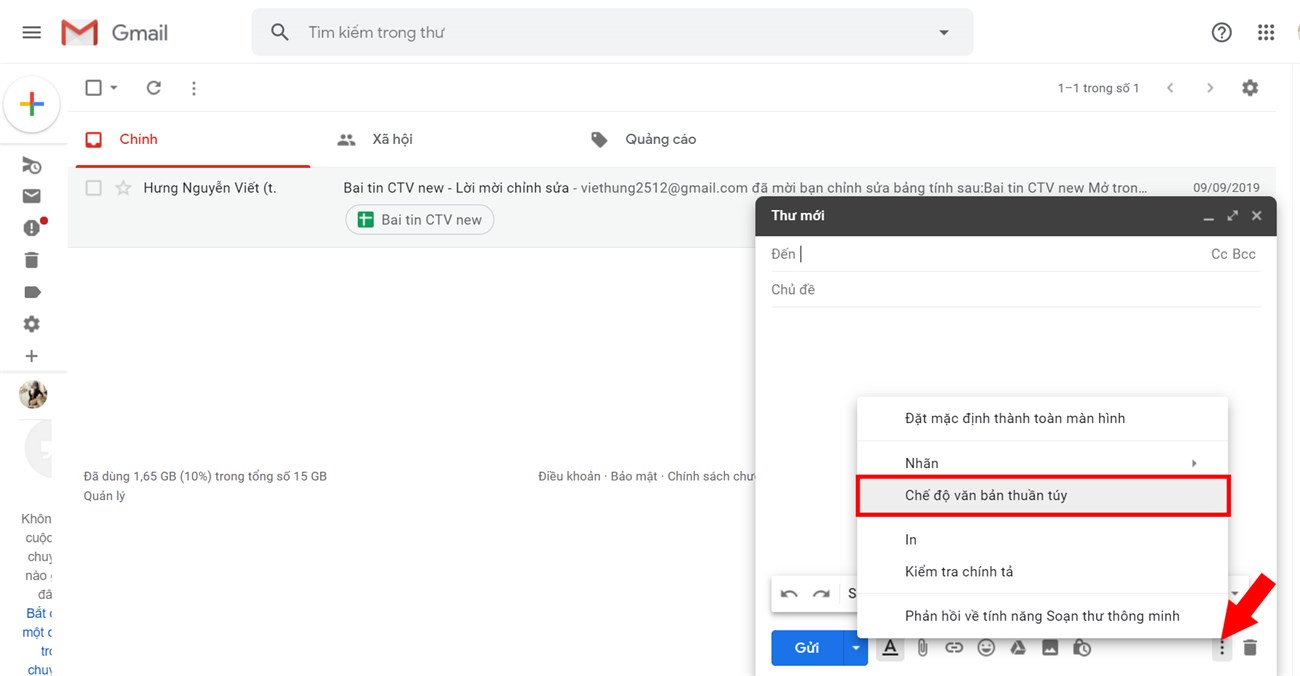Attach files with the paperclip icon

922,648
